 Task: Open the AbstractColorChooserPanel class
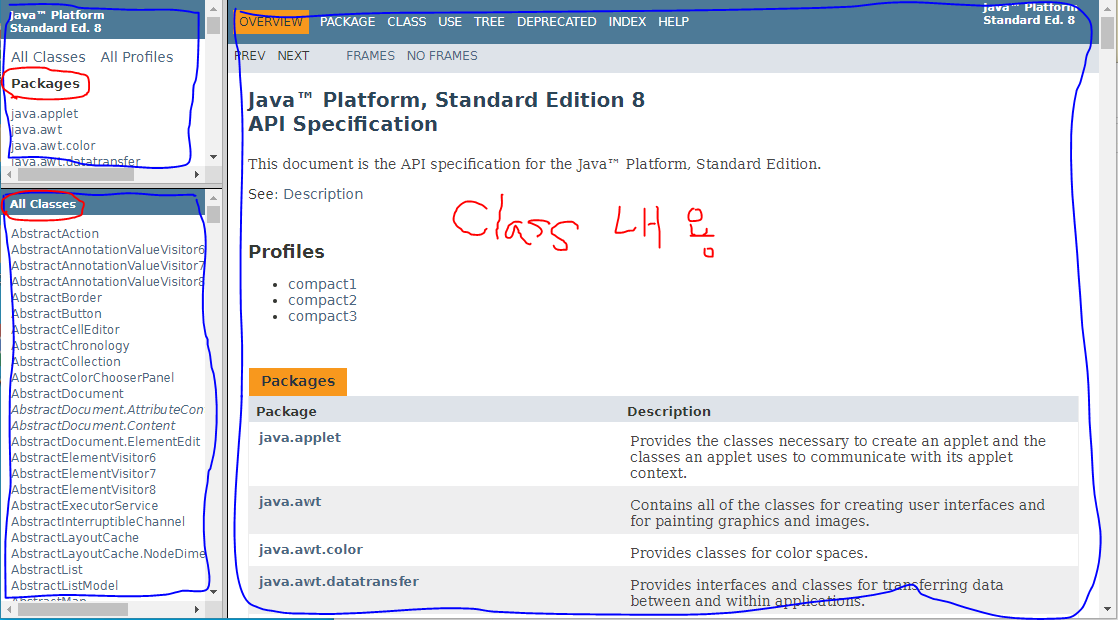click(x=92, y=378)
